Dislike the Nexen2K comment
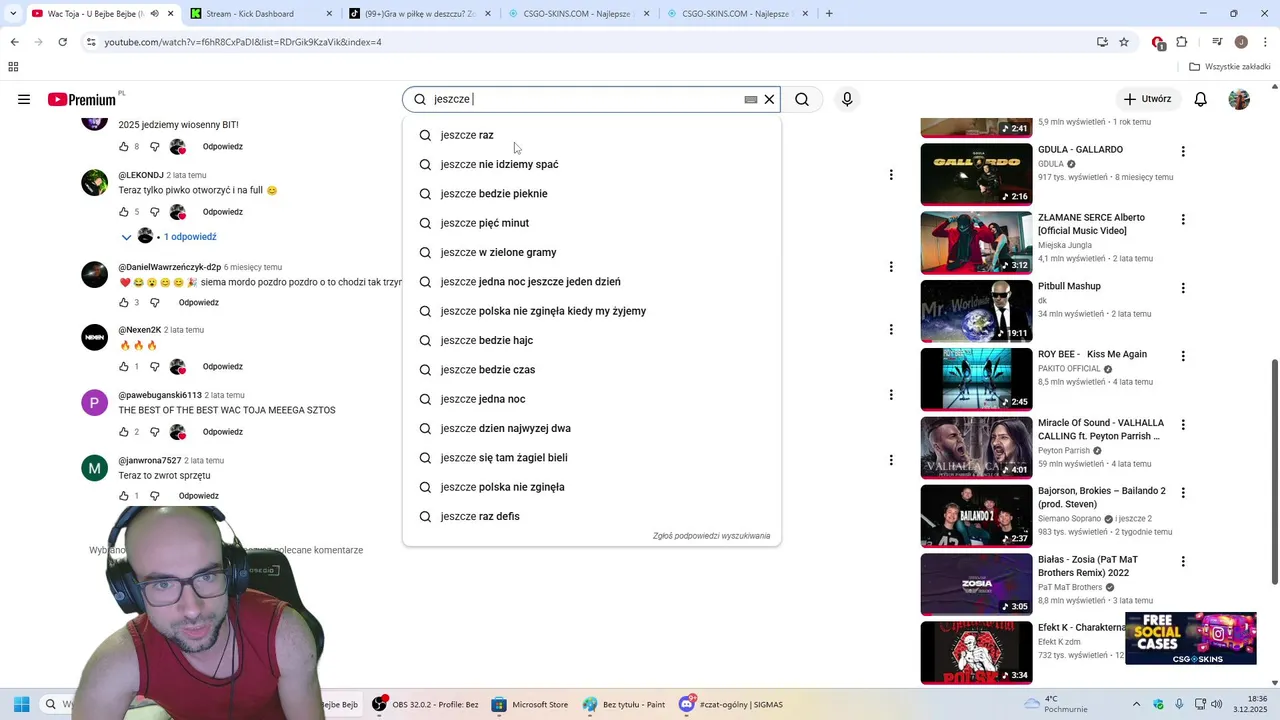This screenshot has height=720, width=1280. tap(155, 367)
